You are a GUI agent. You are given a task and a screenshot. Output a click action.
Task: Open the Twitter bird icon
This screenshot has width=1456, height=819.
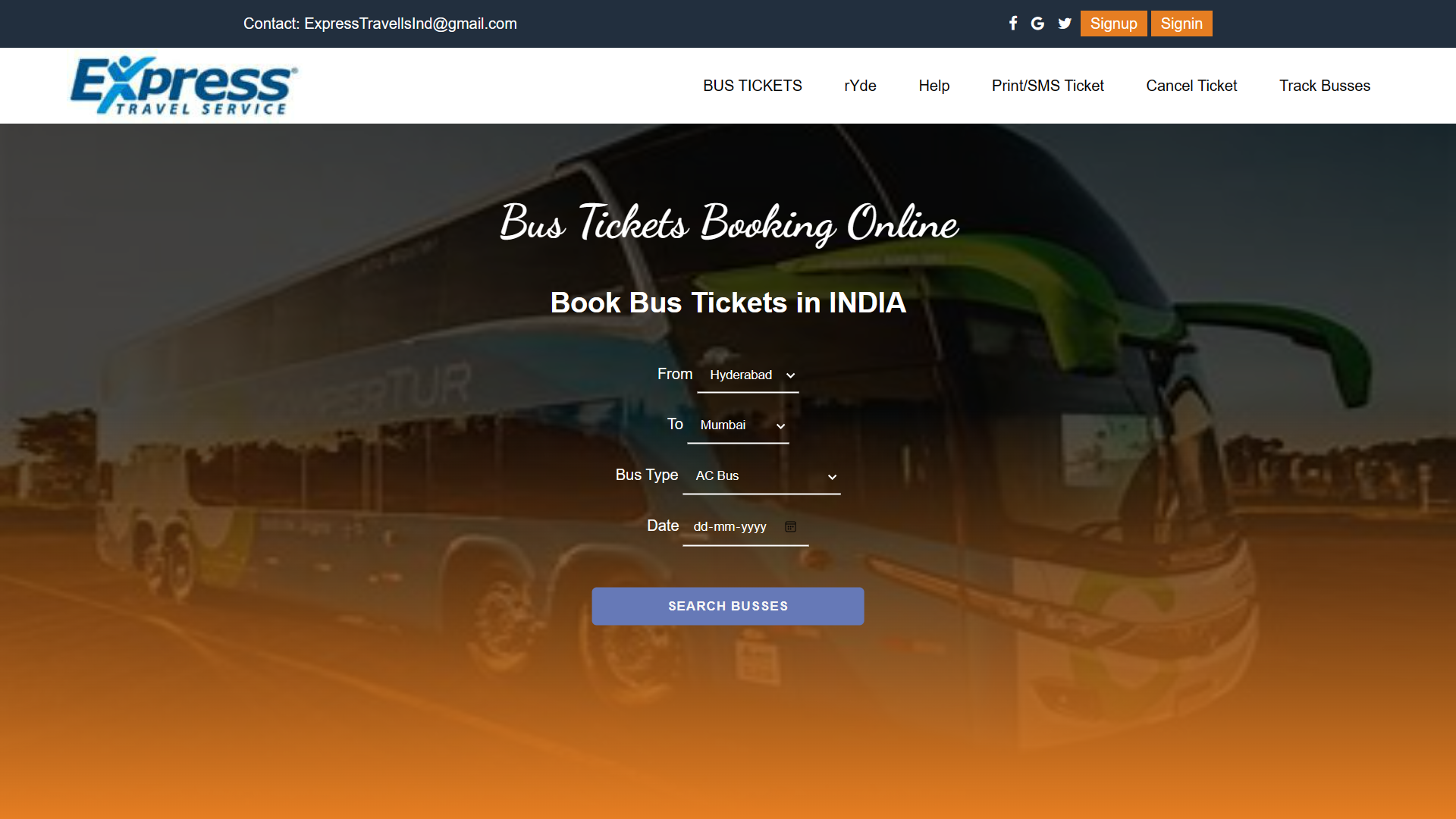click(x=1065, y=24)
